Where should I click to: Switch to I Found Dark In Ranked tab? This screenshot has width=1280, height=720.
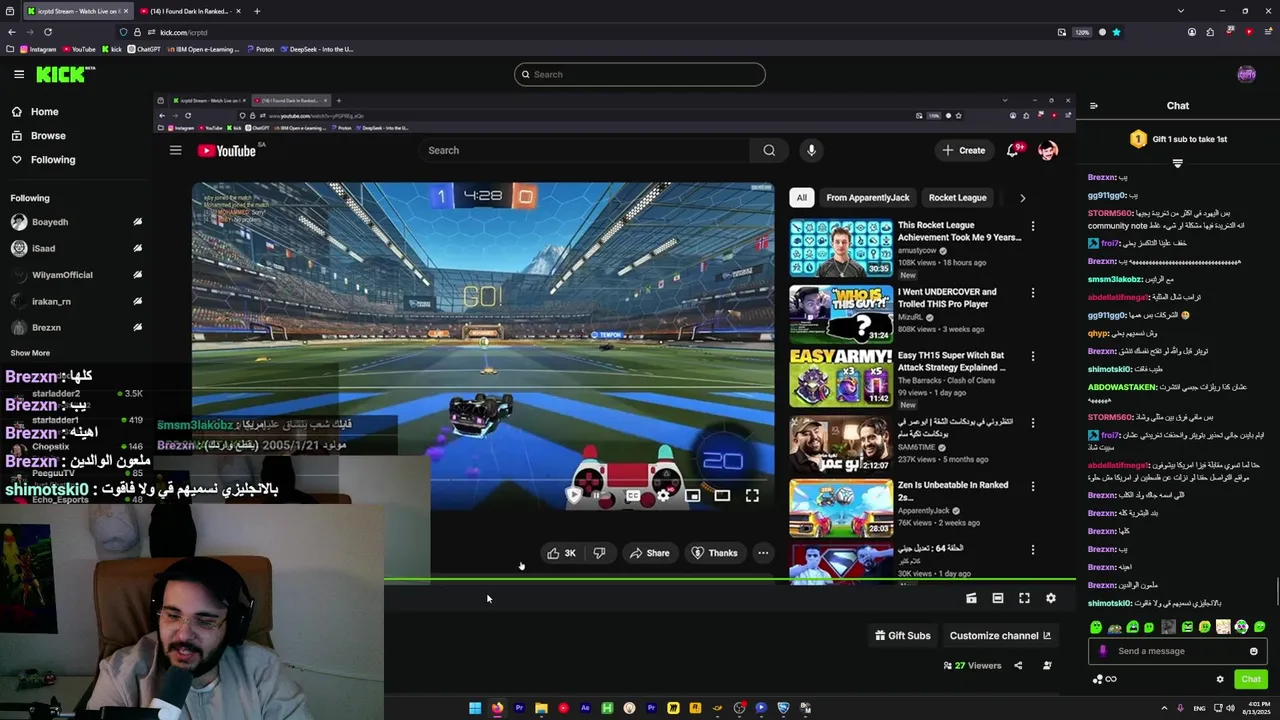[x=189, y=11]
